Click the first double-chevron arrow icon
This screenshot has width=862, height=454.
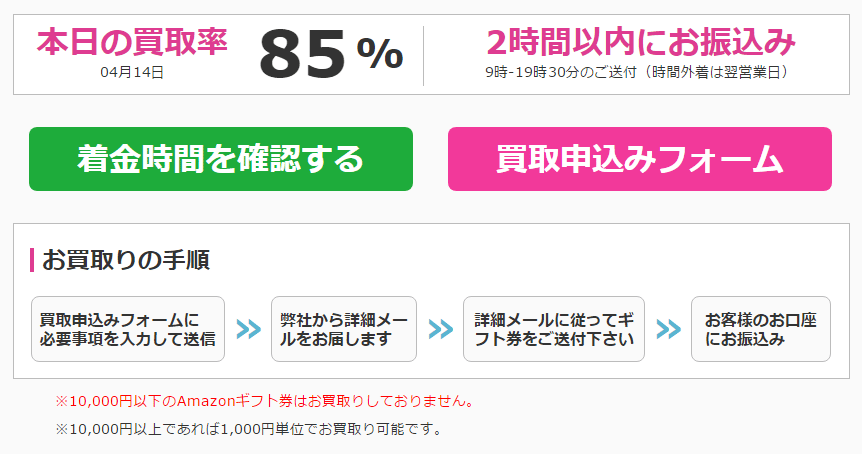pyautogui.click(x=248, y=329)
